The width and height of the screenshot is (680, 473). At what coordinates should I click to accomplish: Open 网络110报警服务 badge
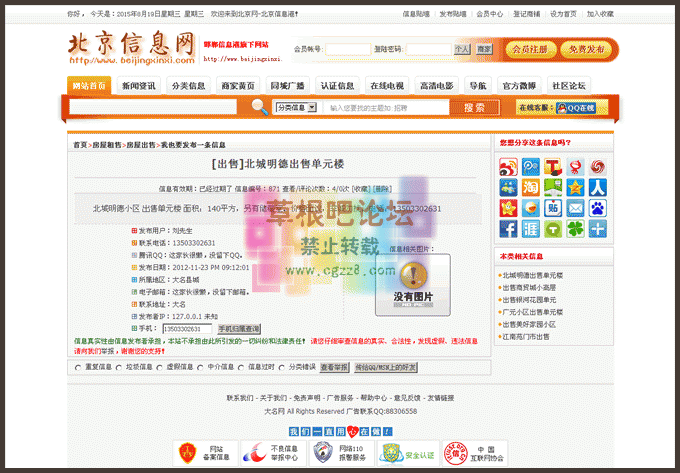coord(341,453)
